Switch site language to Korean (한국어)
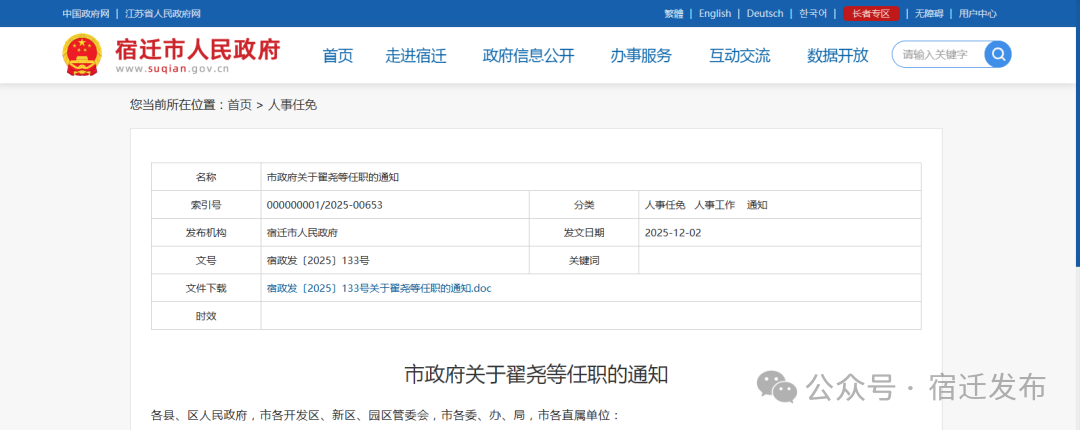Viewport: 1080px width, 430px height. 813,13
